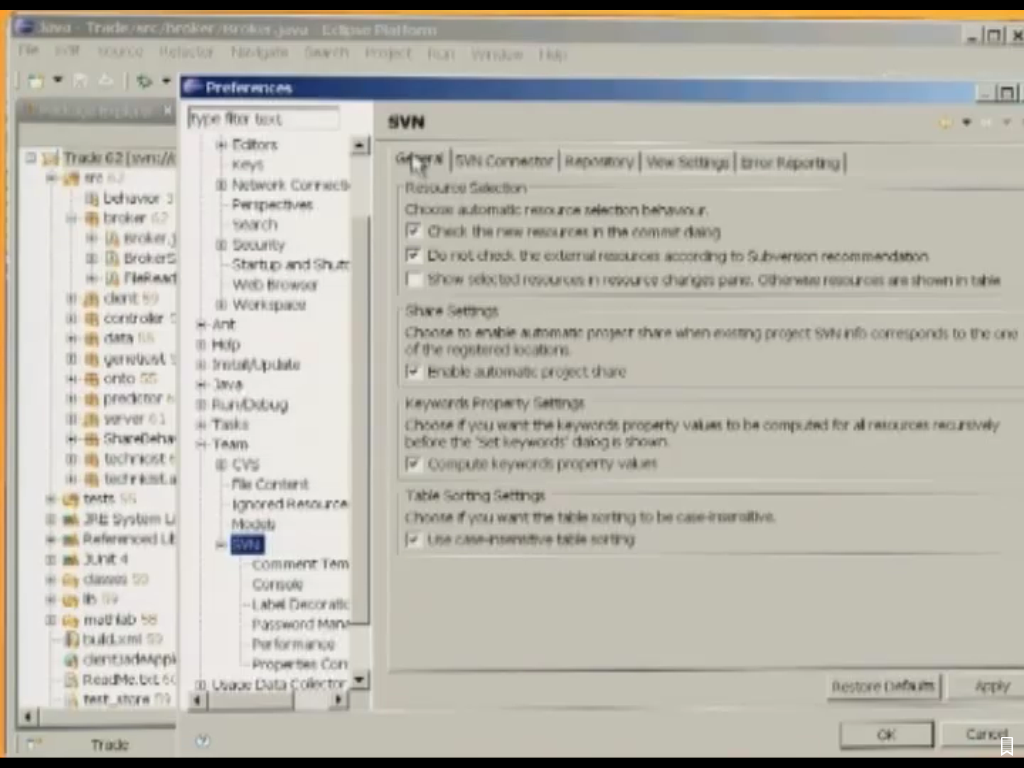The height and width of the screenshot is (768, 1024).
Task: Select Label Decorations under SVN
Action: click(300, 604)
